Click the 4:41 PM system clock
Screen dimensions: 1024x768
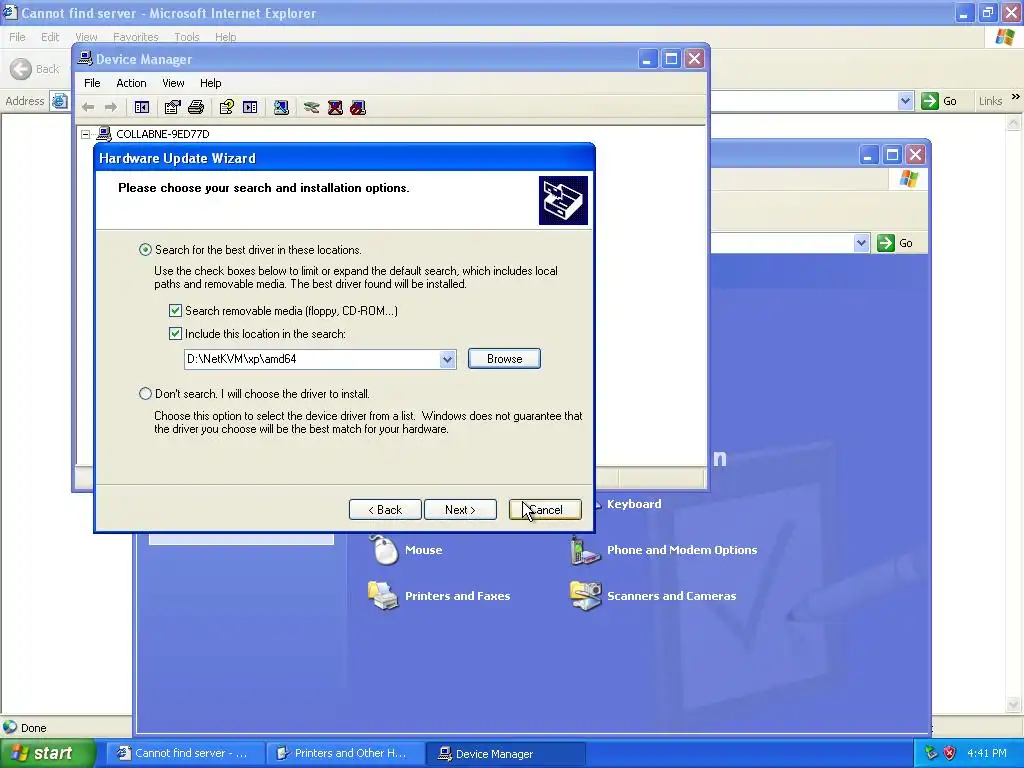(x=987, y=753)
